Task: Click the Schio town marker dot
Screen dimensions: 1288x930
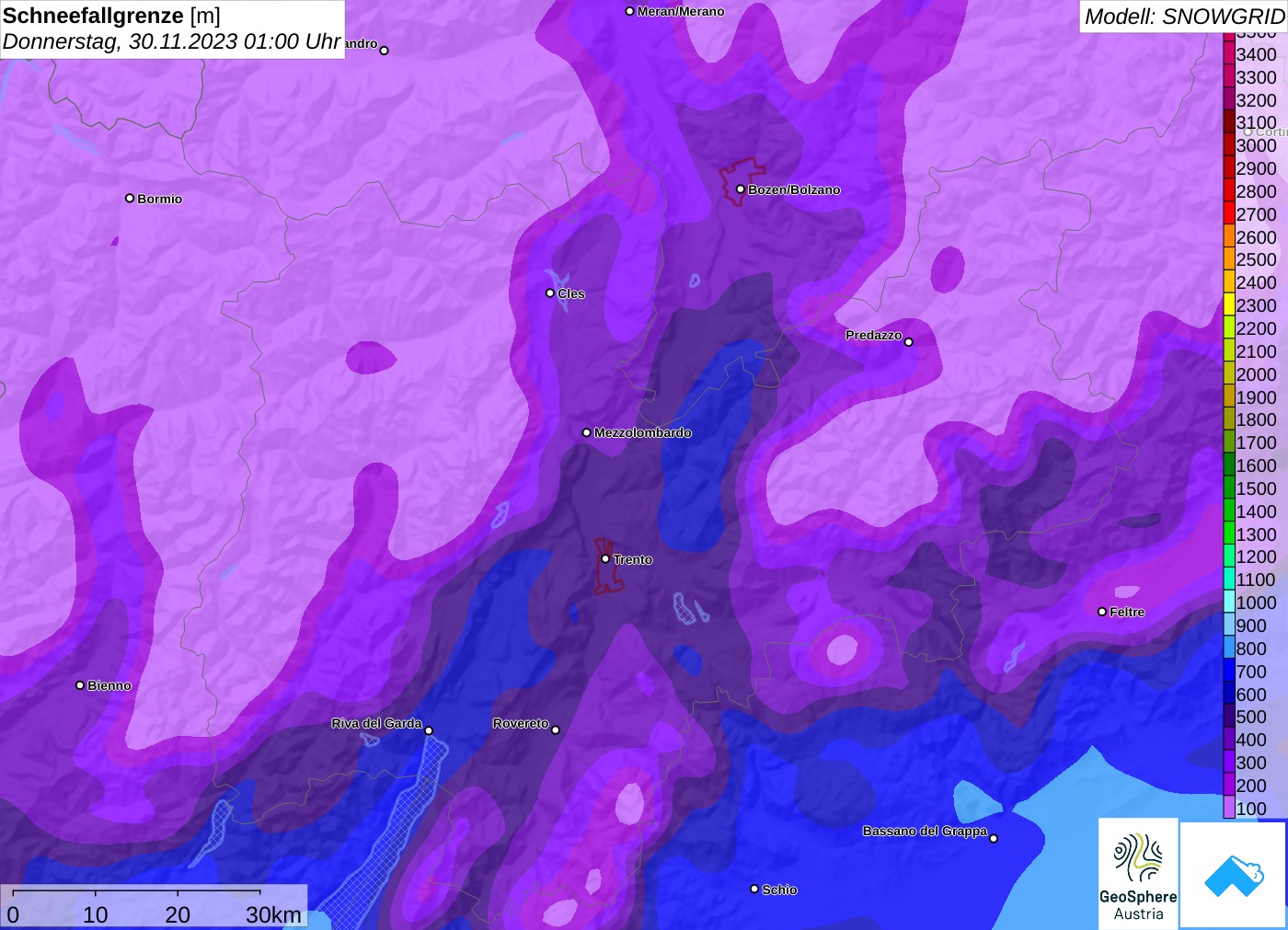Action: (x=754, y=890)
